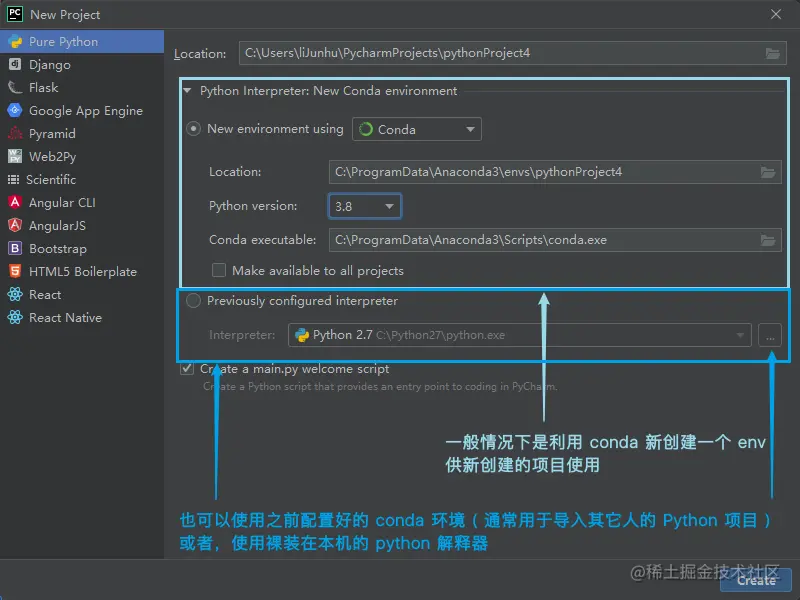Browse folder for Conda executable path
This screenshot has height=600, width=800.
pos(768,240)
